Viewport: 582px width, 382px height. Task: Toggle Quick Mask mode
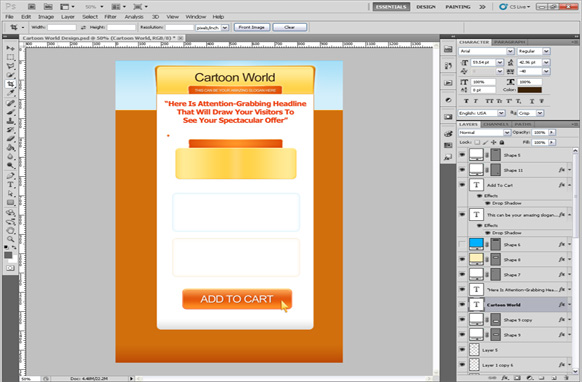coord(10,268)
